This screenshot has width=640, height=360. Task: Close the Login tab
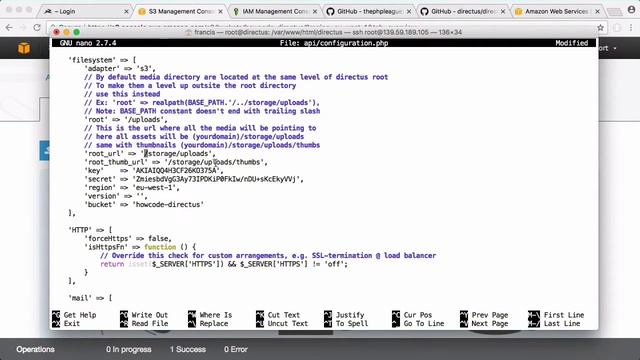click(x=126, y=11)
